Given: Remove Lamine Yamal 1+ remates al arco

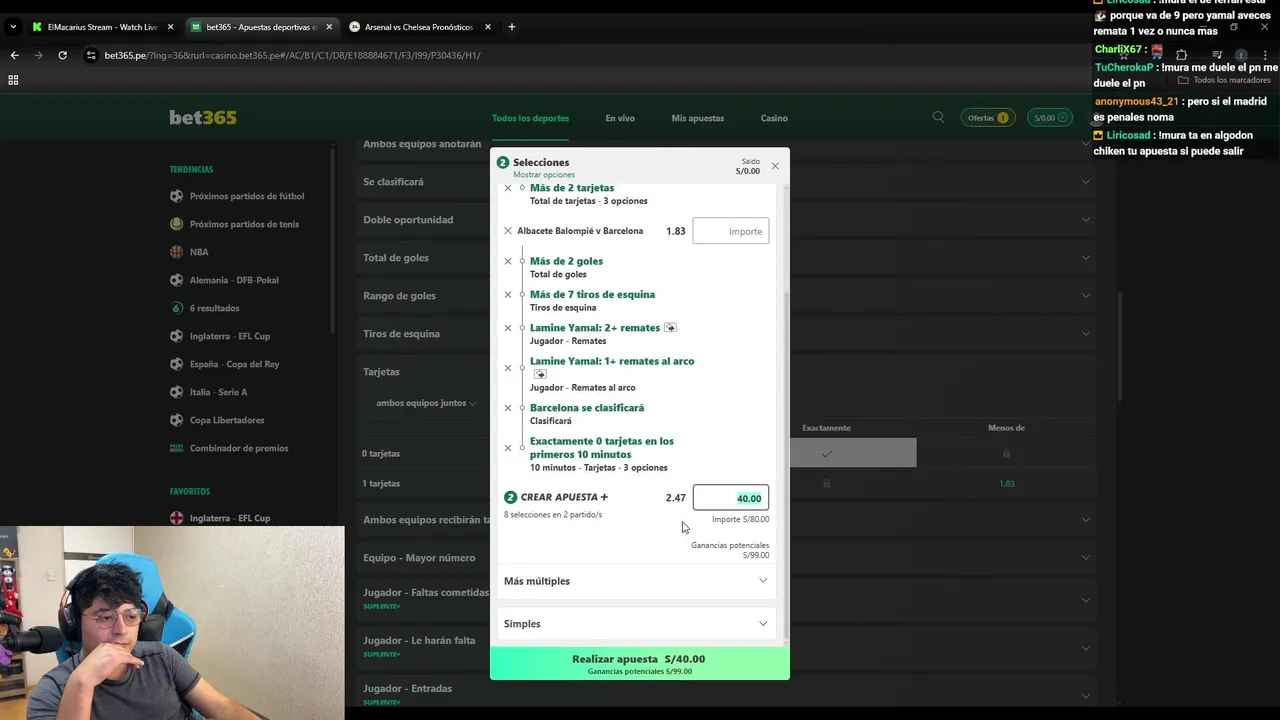Looking at the screenshot, I should point(508,368).
